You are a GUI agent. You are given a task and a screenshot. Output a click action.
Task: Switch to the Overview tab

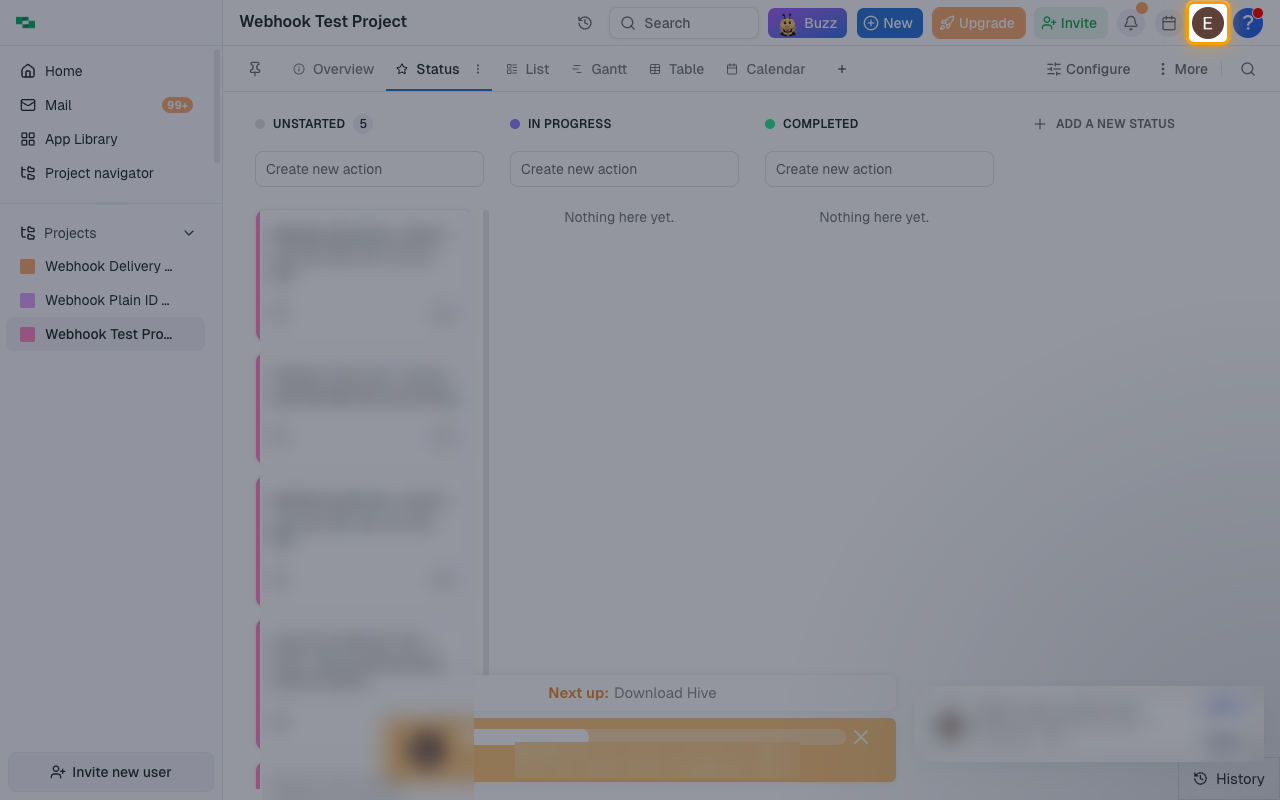click(x=334, y=69)
